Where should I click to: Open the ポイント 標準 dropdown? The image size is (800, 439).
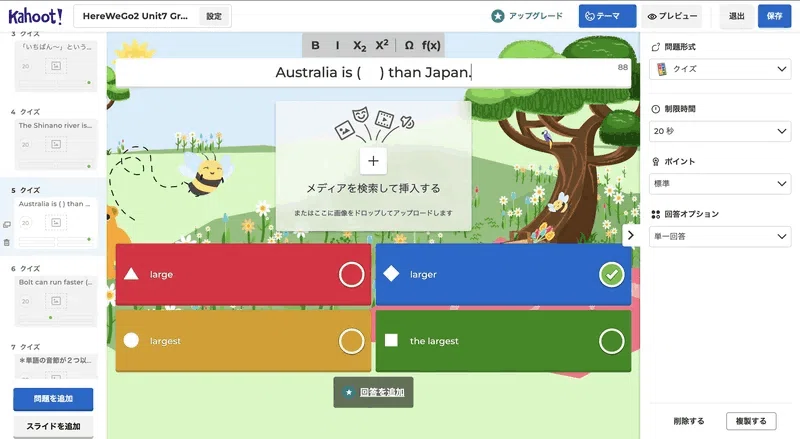(720, 183)
